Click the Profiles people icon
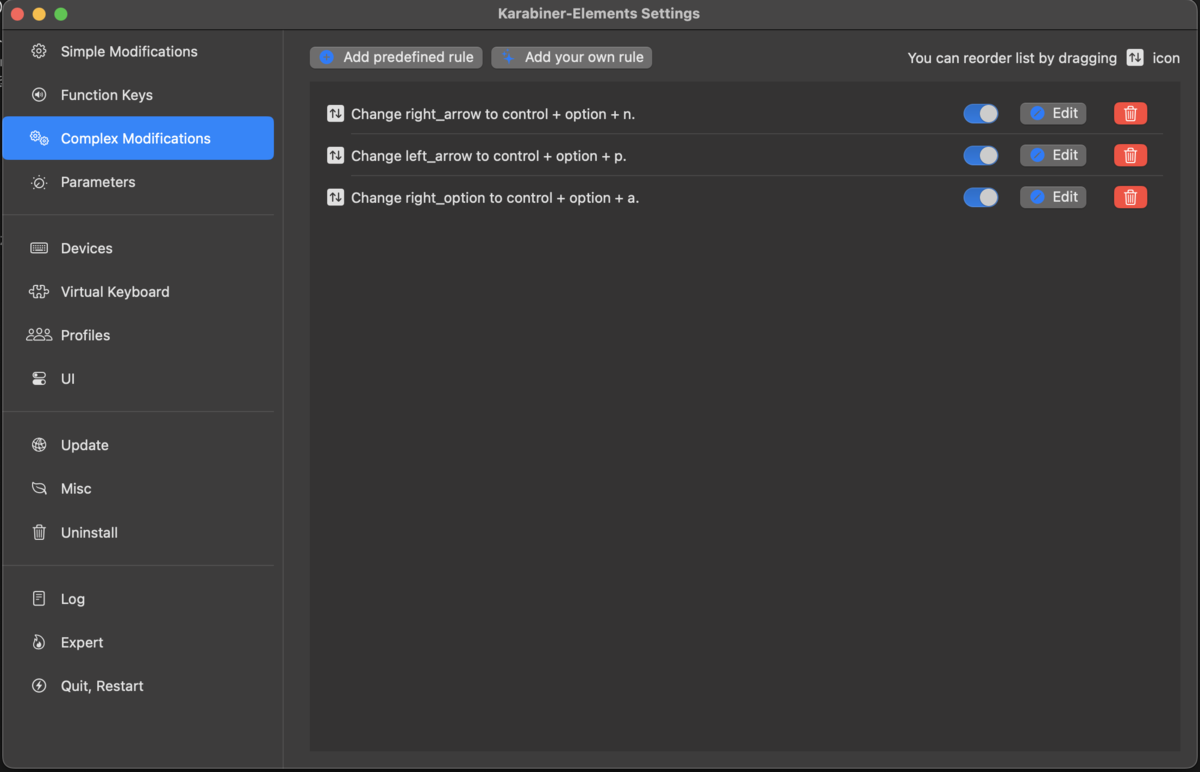 [39, 335]
